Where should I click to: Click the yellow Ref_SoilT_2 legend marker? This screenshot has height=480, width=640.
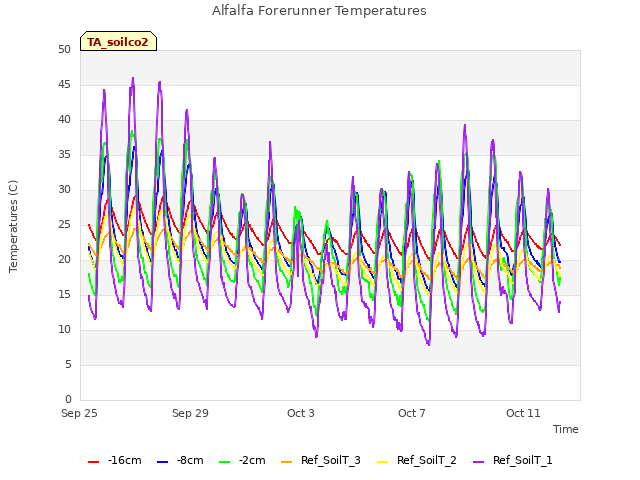(382, 462)
